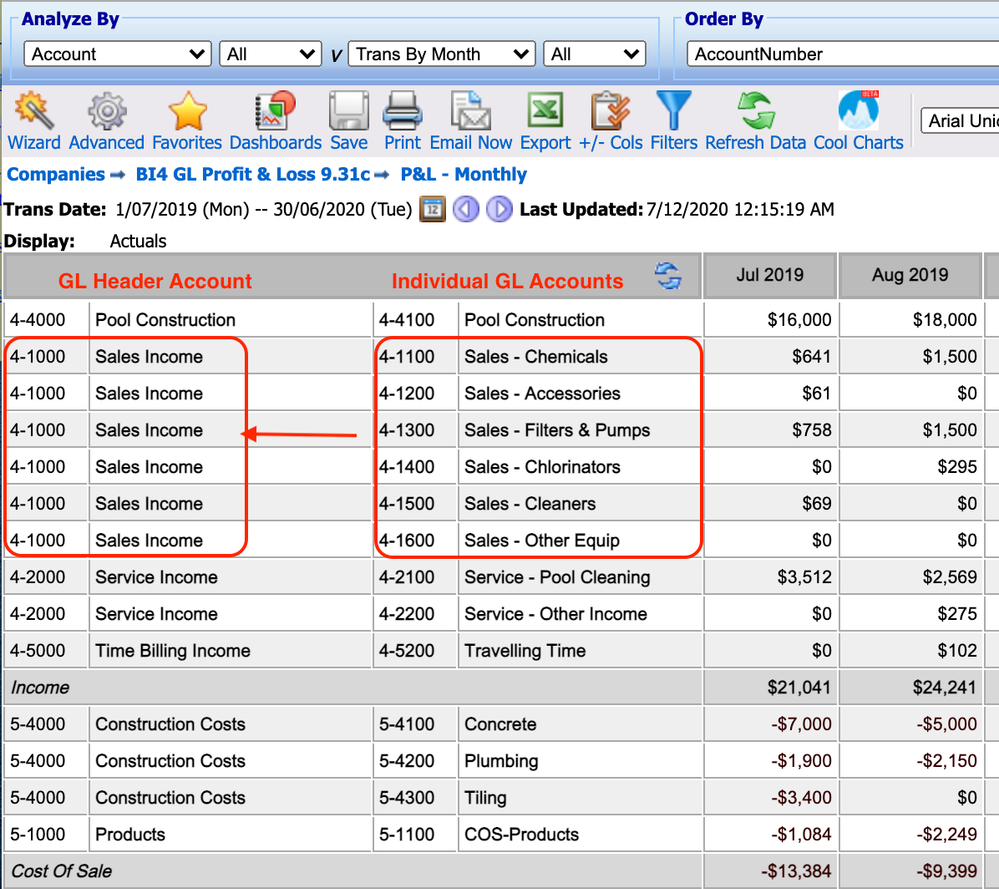Open the Wizard tool
Screen dimensions: 999x889
click(33, 111)
